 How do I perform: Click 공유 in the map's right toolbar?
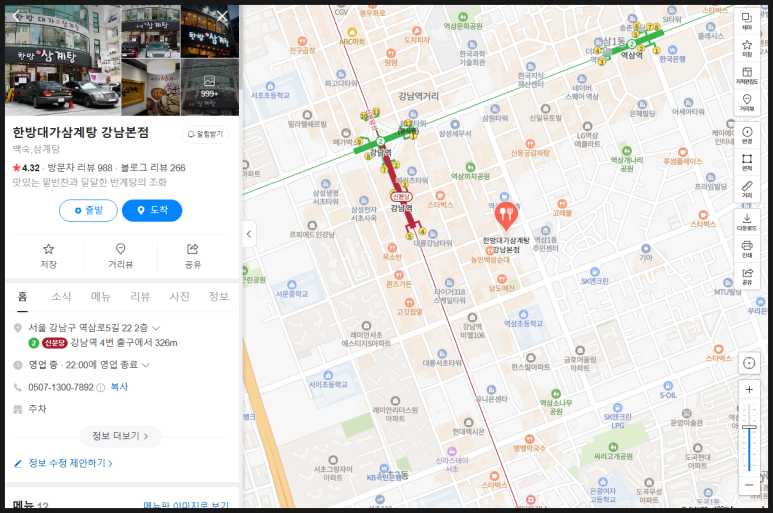pyautogui.click(x=747, y=276)
